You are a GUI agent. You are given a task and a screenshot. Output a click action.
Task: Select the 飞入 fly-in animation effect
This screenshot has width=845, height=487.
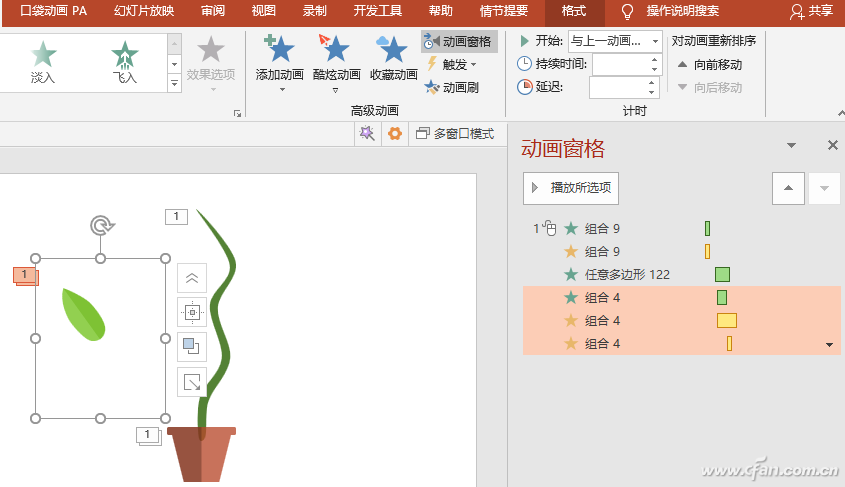[x=124, y=62]
